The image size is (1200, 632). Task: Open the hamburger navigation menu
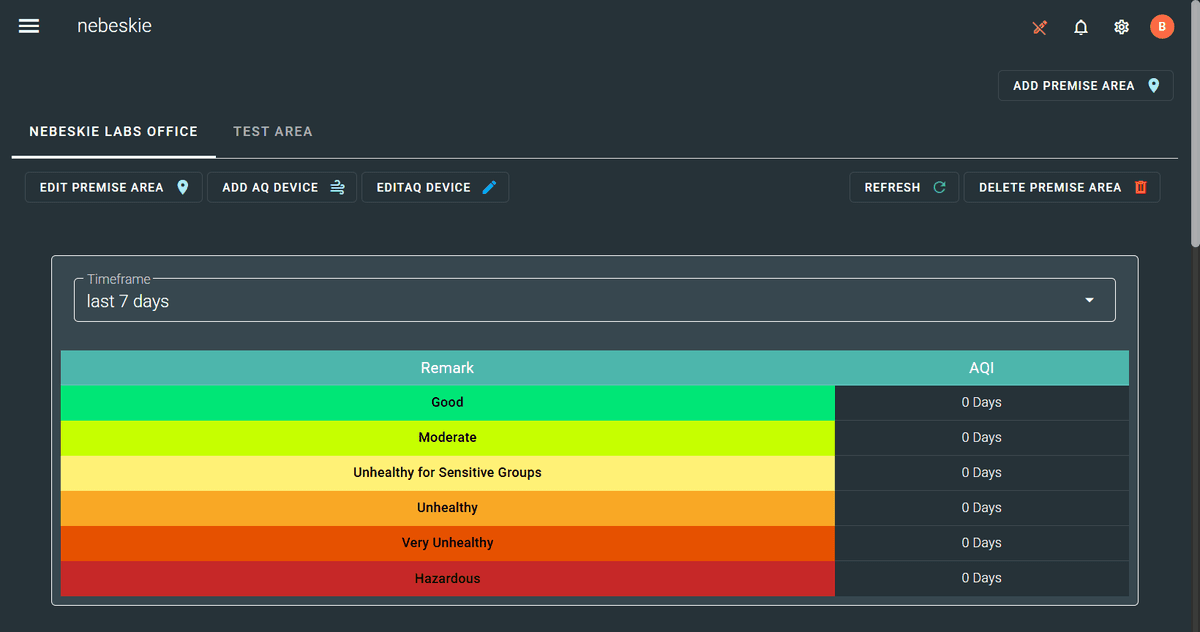click(x=29, y=26)
